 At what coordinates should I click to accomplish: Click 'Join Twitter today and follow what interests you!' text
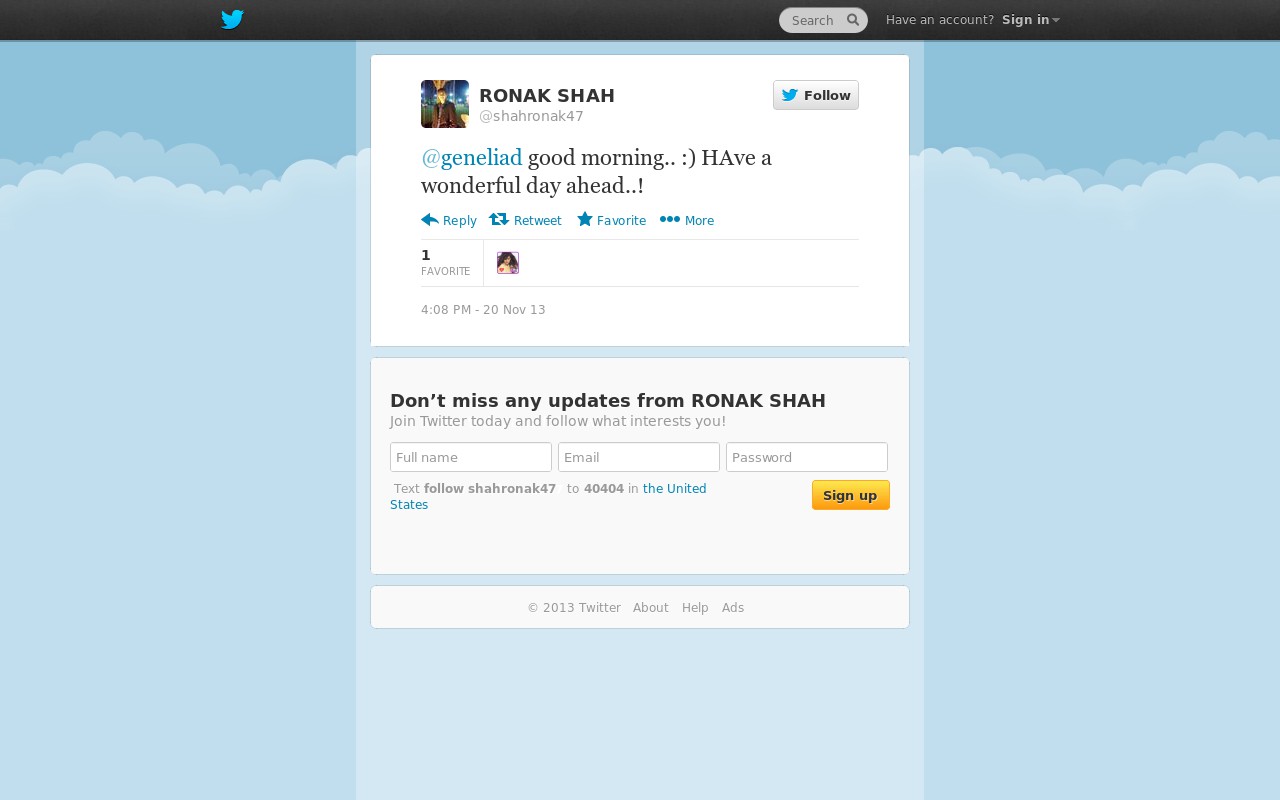(x=558, y=421)
